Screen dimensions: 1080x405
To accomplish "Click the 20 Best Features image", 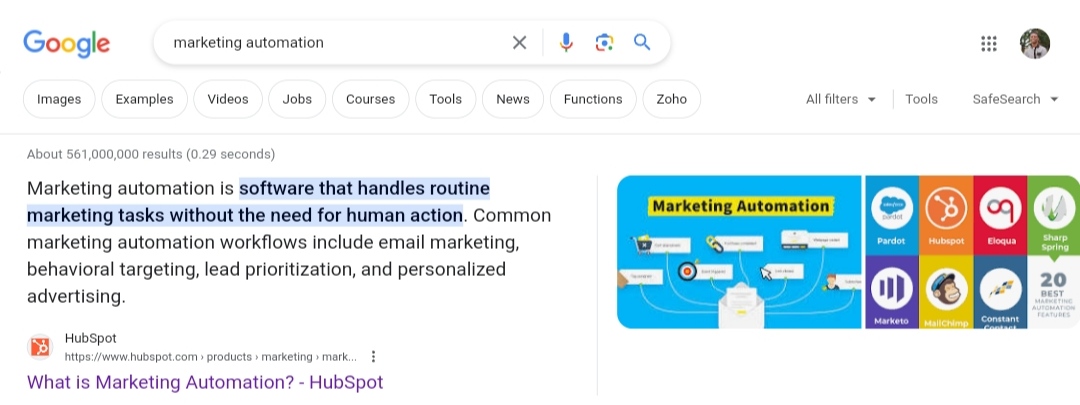I will point(1054,292).
